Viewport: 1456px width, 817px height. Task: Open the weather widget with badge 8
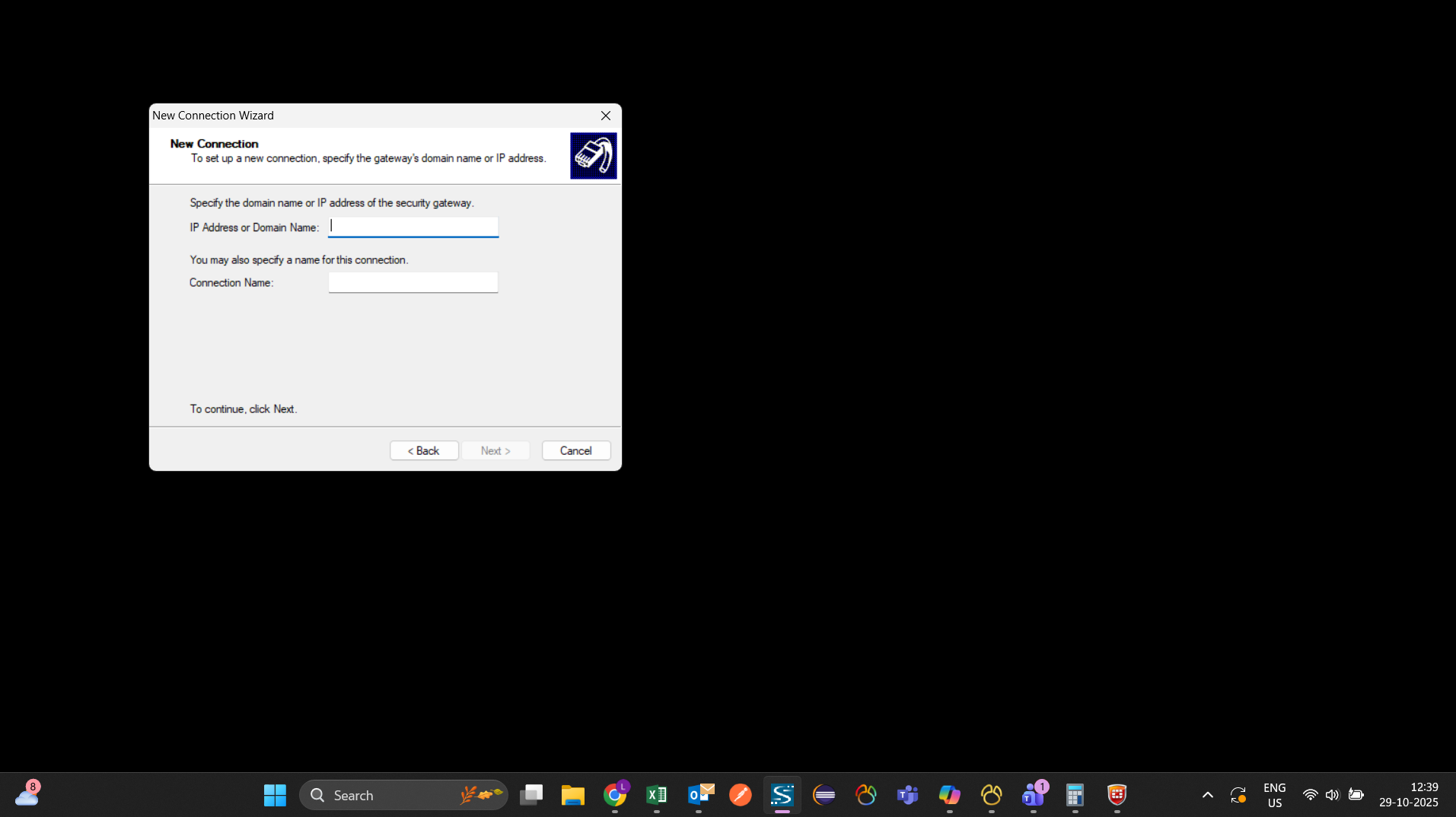pos(27,795)
